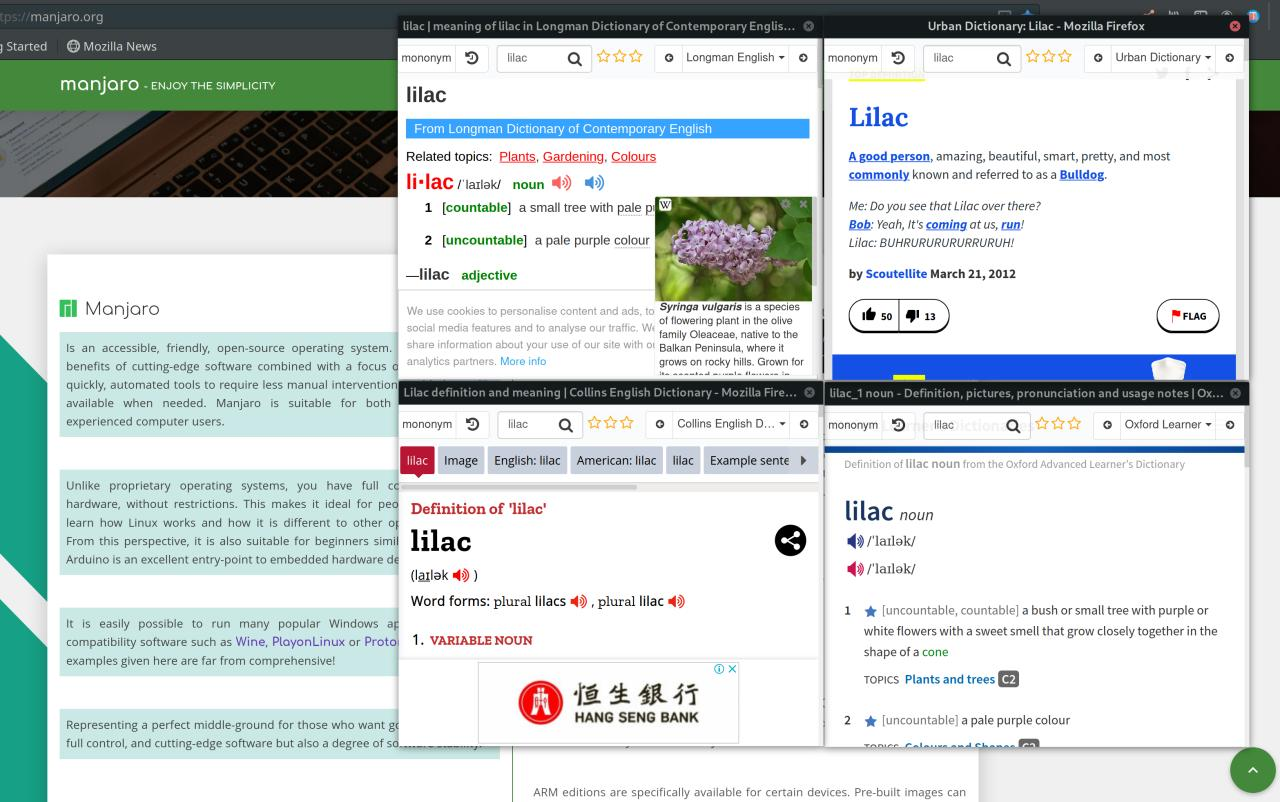
Task: Play pronunciation of lilac in Longman entry
Action: pos(561,183)
